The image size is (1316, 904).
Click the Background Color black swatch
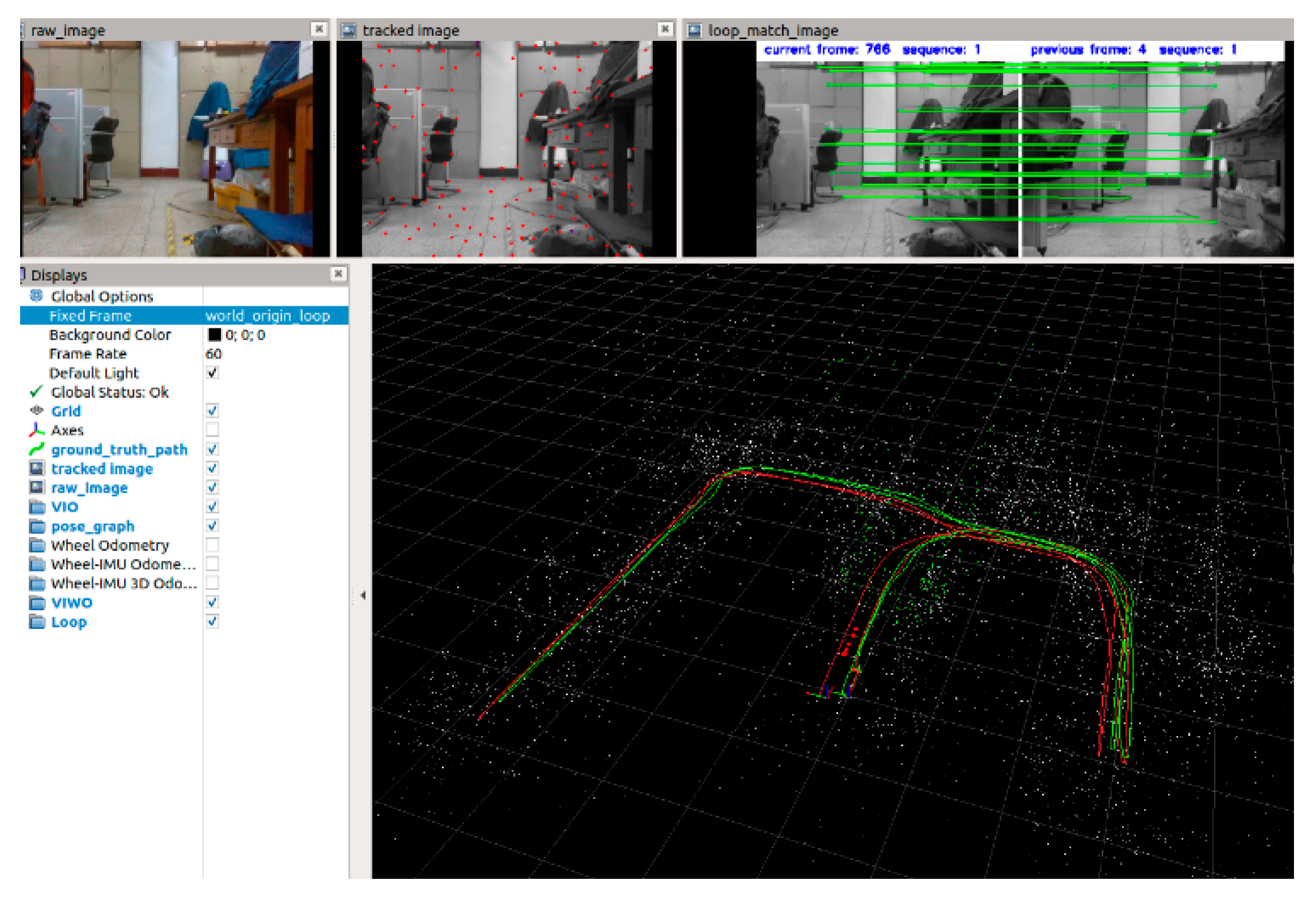pos(215,335)
